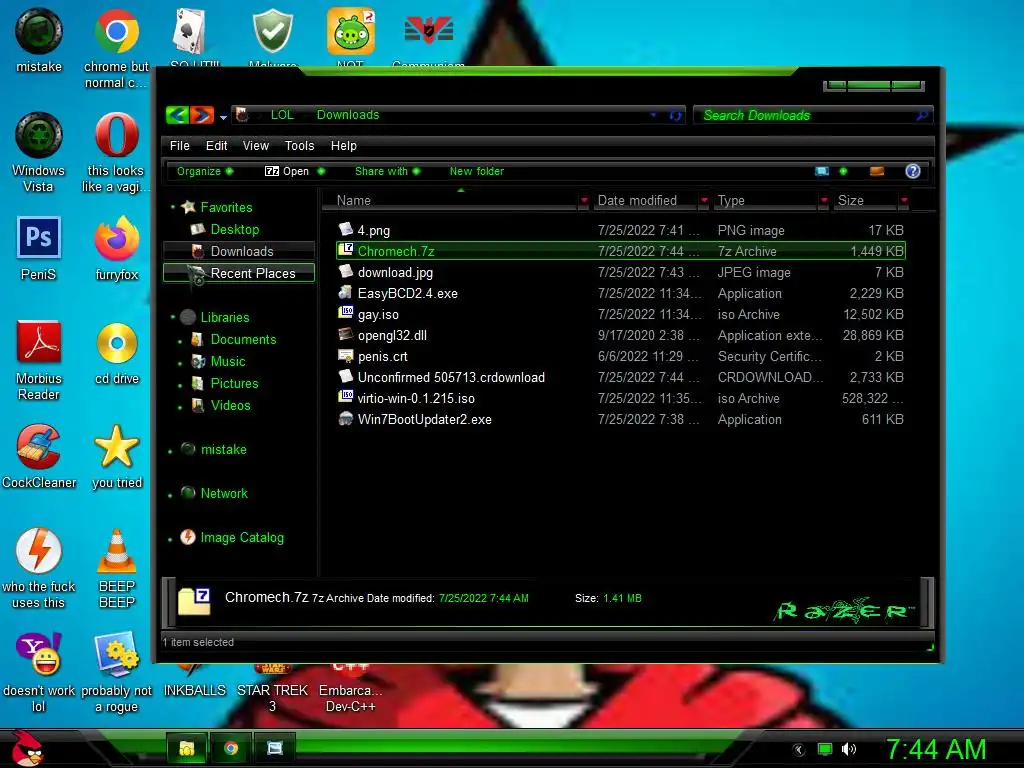Select the Windows Vista recycle bin desktop icon

(39, 153)
